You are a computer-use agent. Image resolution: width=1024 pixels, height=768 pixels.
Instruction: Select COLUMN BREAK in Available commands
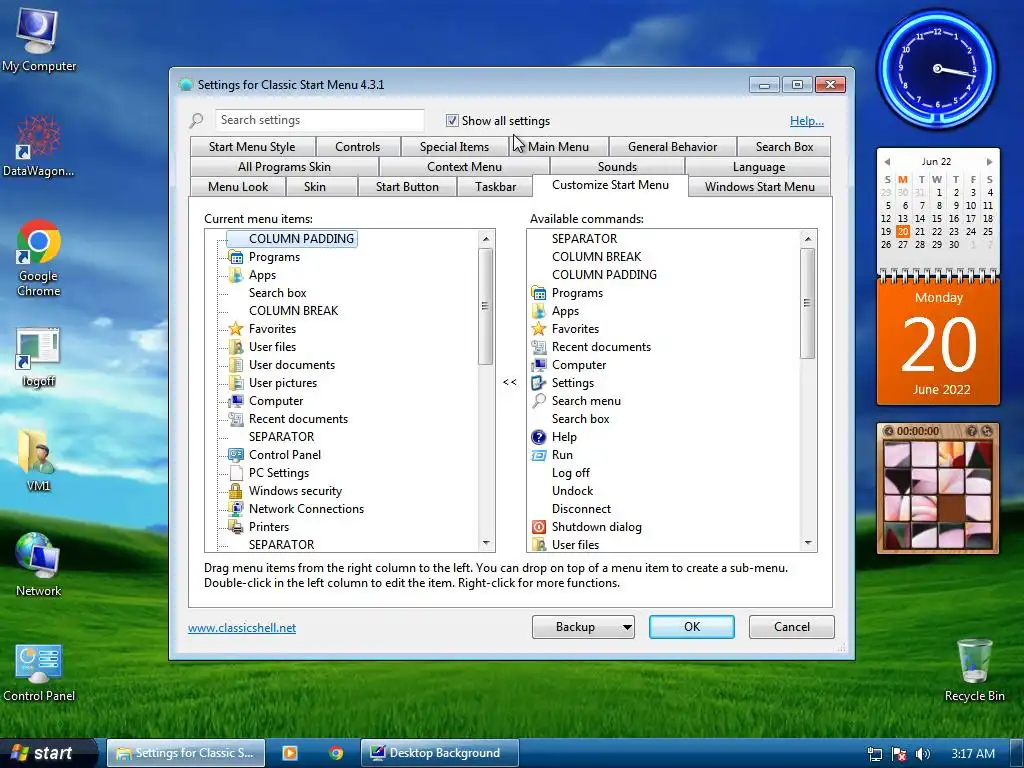coord(596,257)
